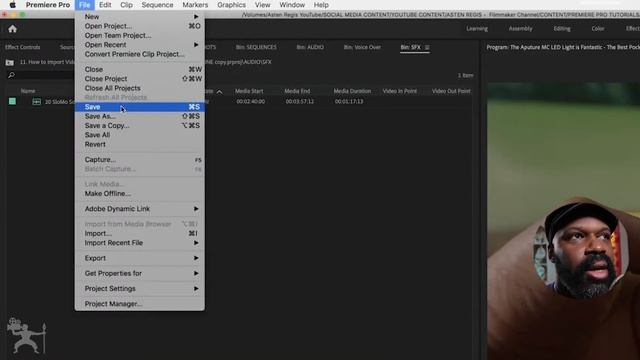The width and height of the screenshot is (640, 360).
Task: Click the green label swatch of clip
Action: pos(12,101)
